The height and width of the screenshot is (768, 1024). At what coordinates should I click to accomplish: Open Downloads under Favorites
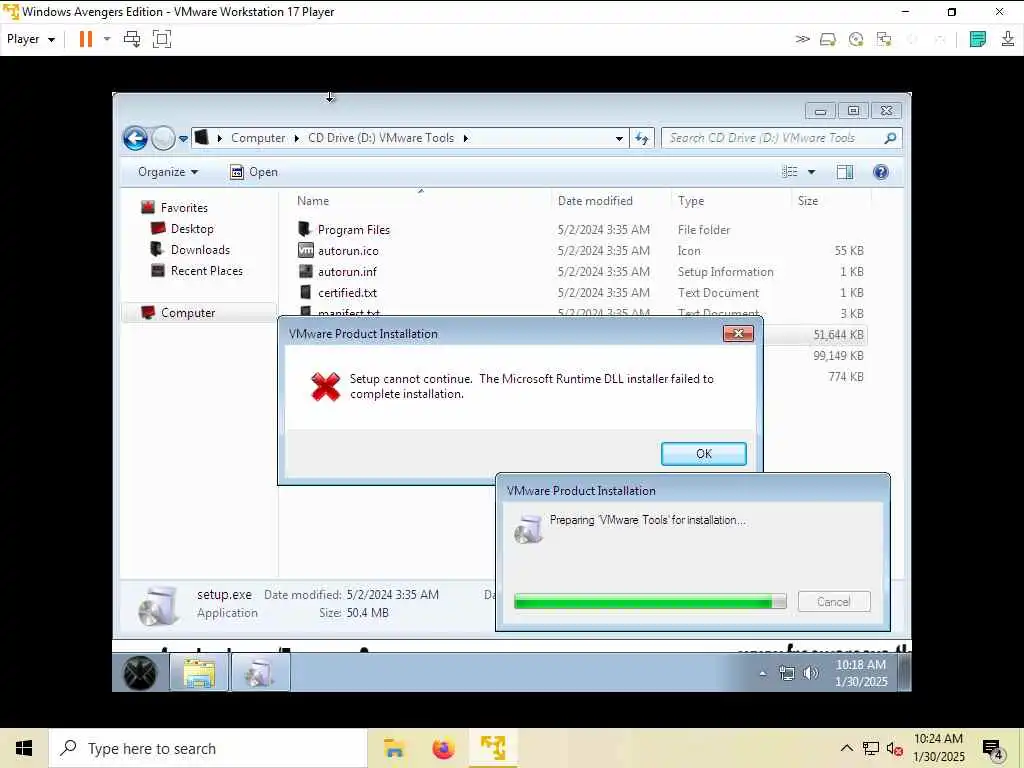200,249
